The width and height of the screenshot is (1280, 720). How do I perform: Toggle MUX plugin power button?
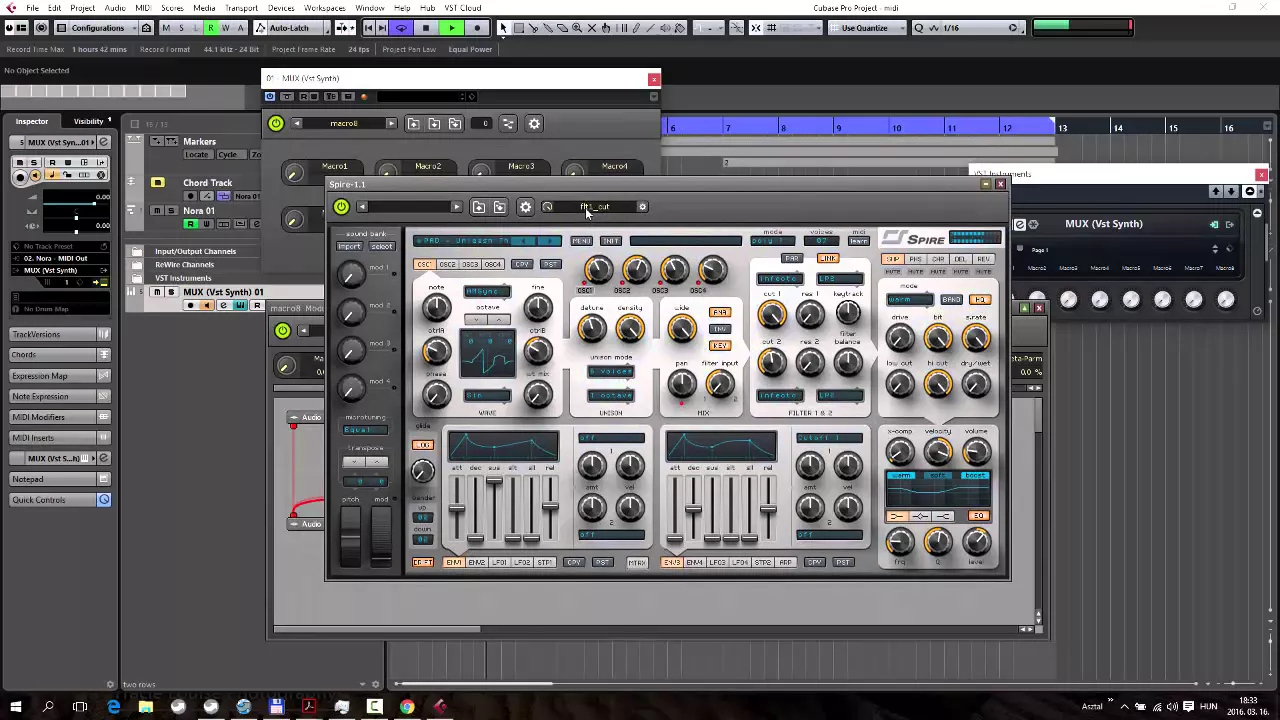click(276, 124)
